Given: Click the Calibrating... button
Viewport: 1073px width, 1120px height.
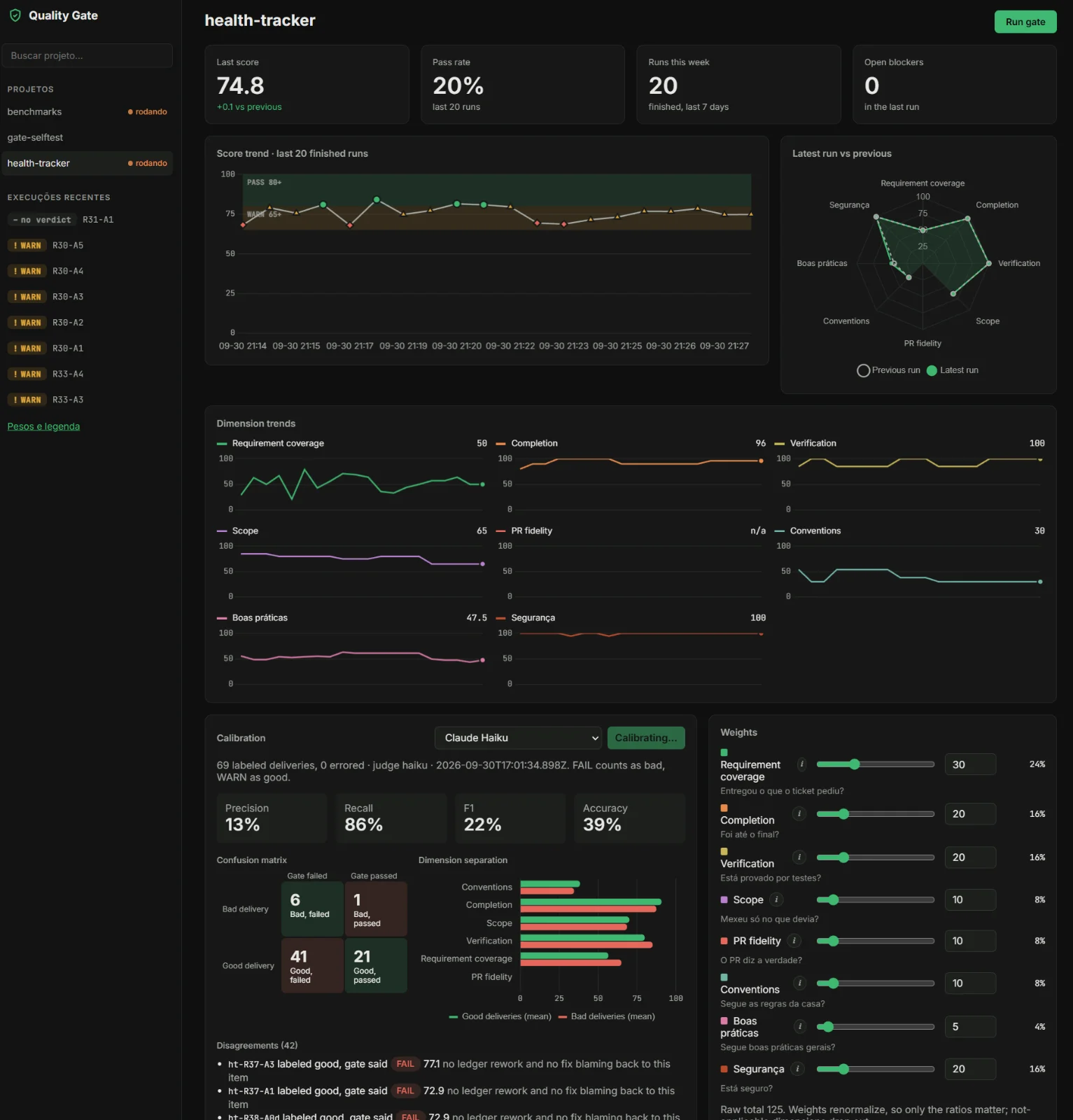Looking at the screenshot, I should [x=646, y=738].
